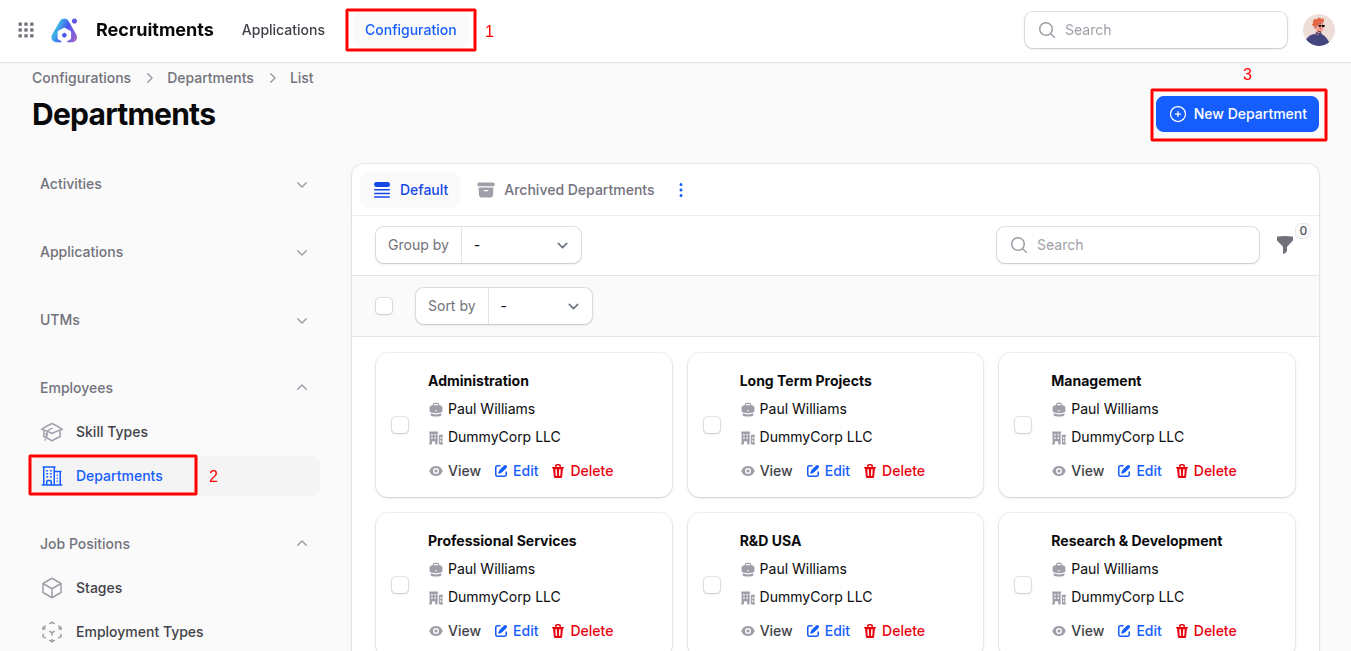This screenshot has height=651, width=1351.
Task: Click the Departments building icon in sidebar
Action: (x=51, y=475)
